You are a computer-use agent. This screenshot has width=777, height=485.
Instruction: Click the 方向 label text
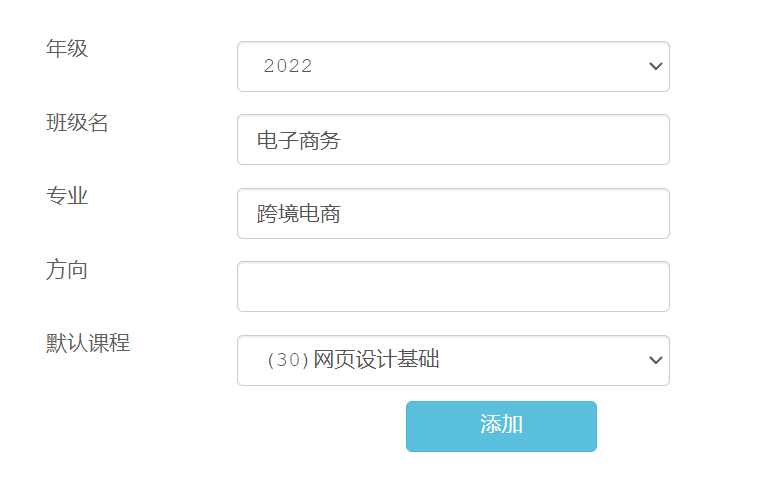click(67, 269)
